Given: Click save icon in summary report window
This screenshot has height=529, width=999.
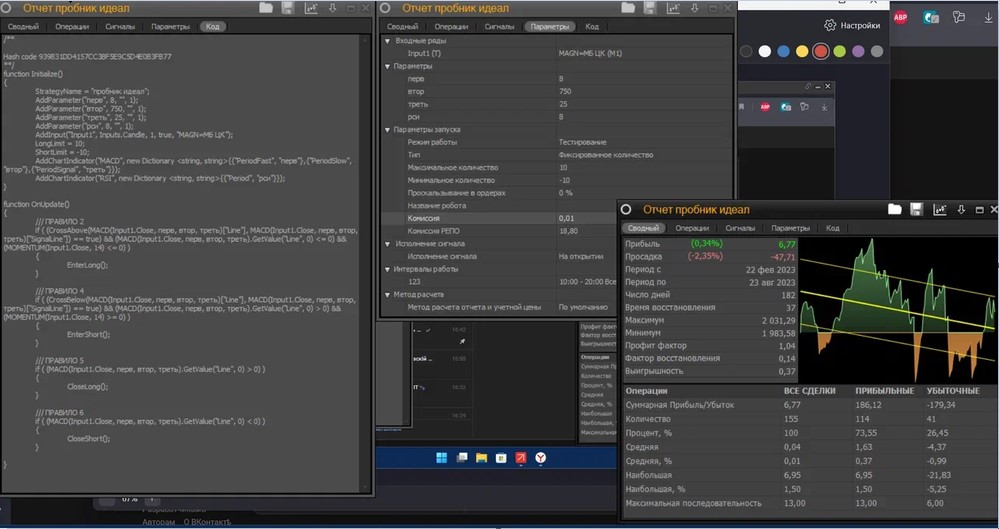Looking at the screenshot, I should click(917, 209).
